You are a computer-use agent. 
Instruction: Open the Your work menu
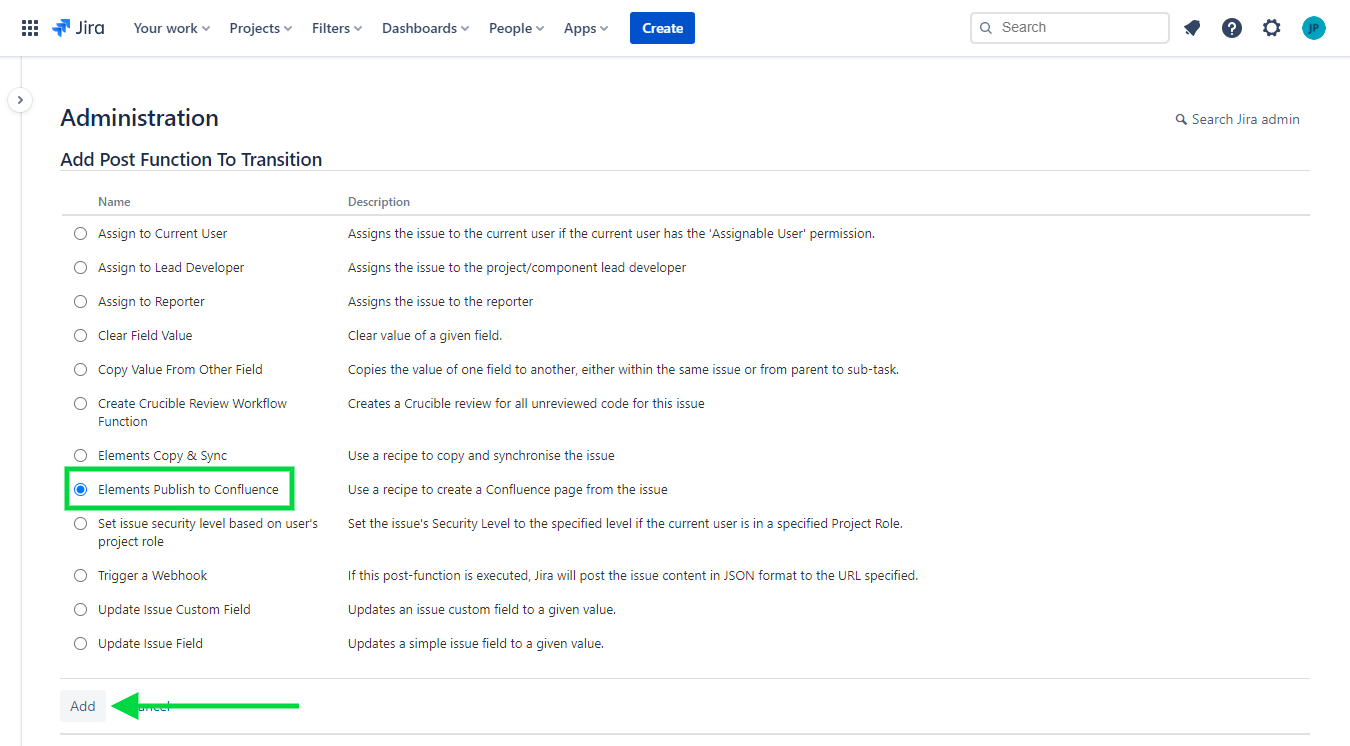171,28
